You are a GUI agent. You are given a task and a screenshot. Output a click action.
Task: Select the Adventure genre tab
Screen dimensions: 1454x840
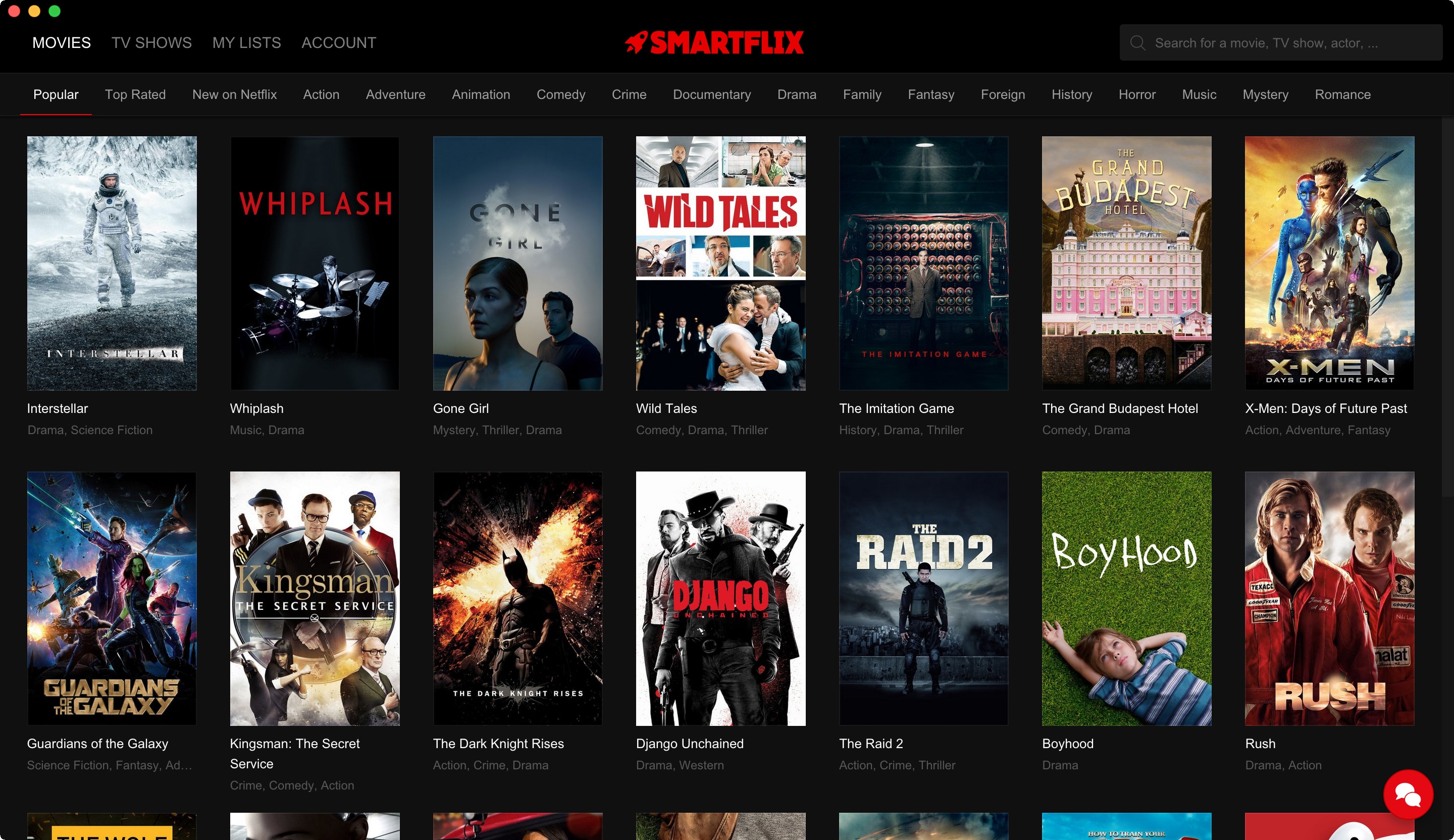point(395,94)
